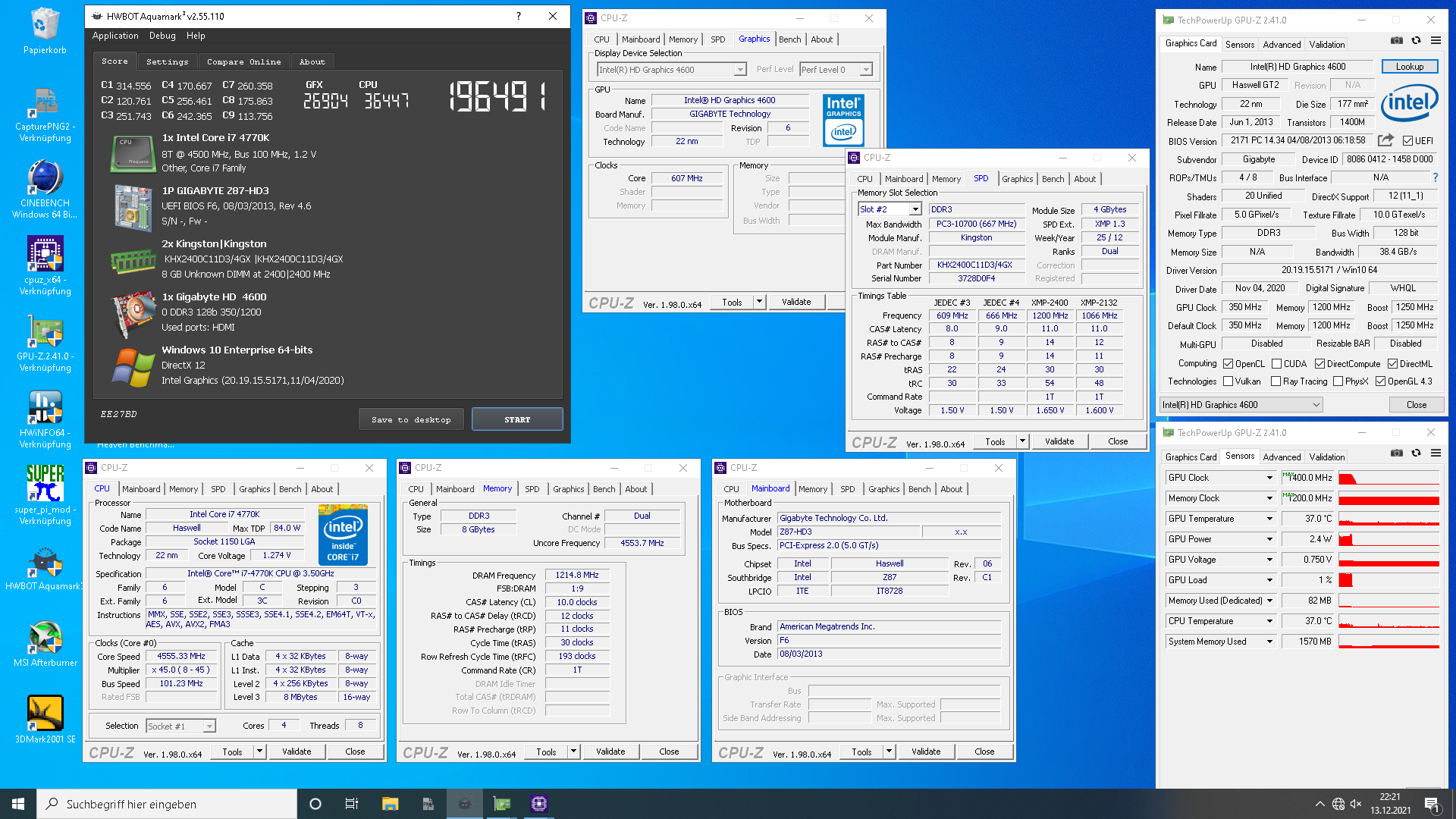This screenshot has width=1456, height=819.
Task: Click Windows search box on taskbar
Action: (167, 804)
